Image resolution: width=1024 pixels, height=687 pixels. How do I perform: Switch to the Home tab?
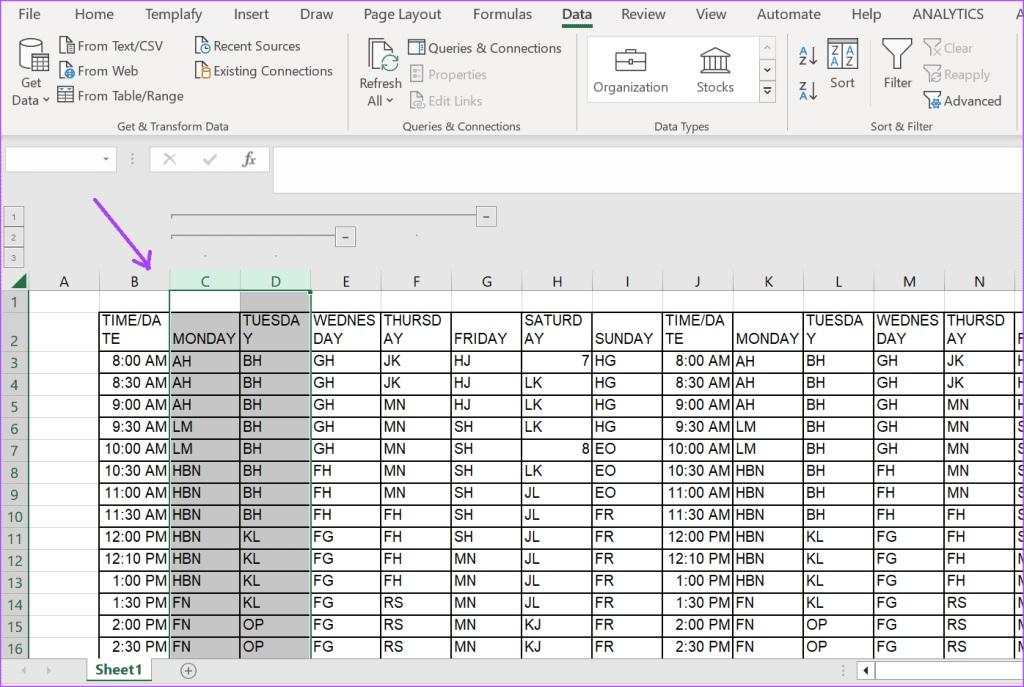click(x=94, y=14)
